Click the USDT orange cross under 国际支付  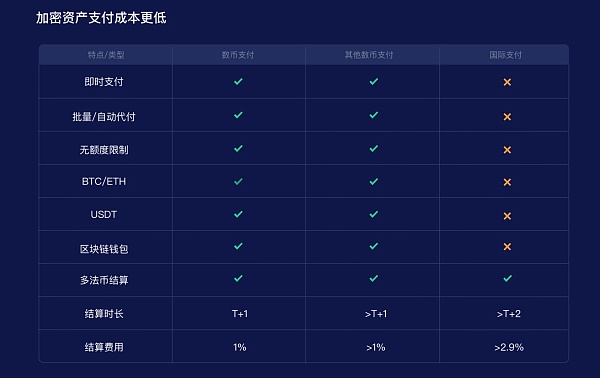coord(507,216)
